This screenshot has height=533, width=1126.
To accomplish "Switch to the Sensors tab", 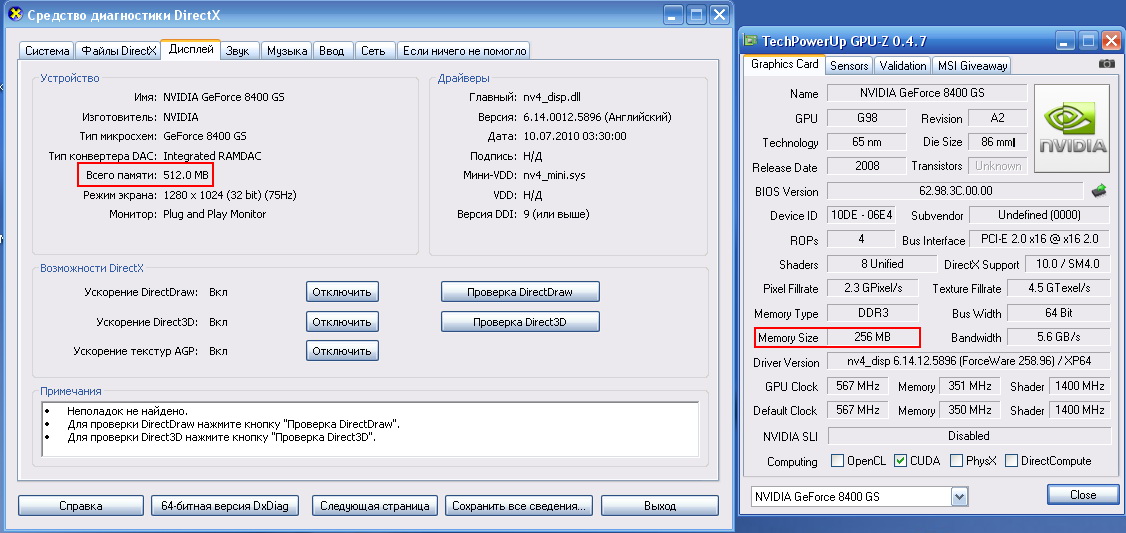I will pyautogui.click(x=849, y=66).
